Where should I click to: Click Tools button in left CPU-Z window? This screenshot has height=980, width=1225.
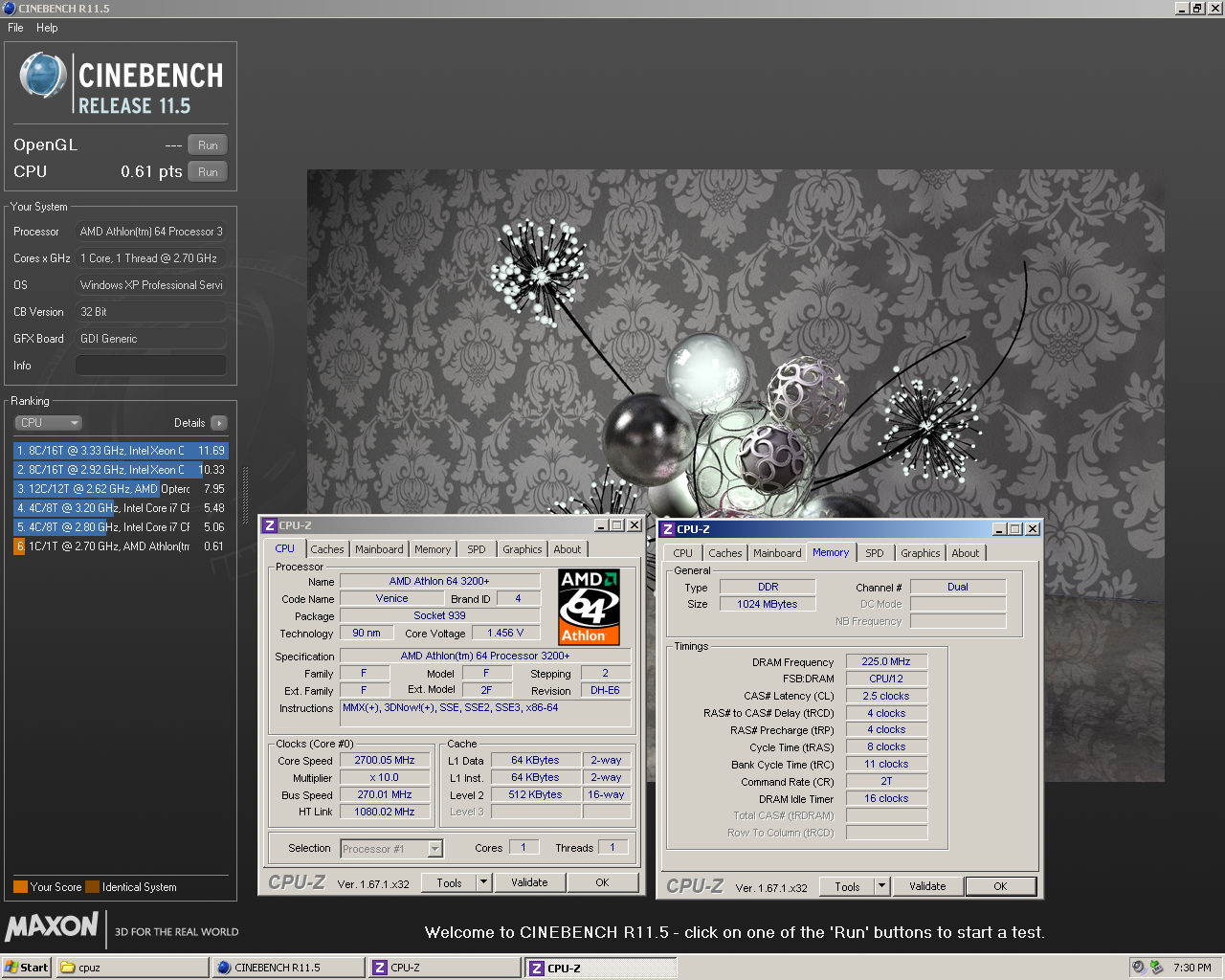click(x=450, y=882)
